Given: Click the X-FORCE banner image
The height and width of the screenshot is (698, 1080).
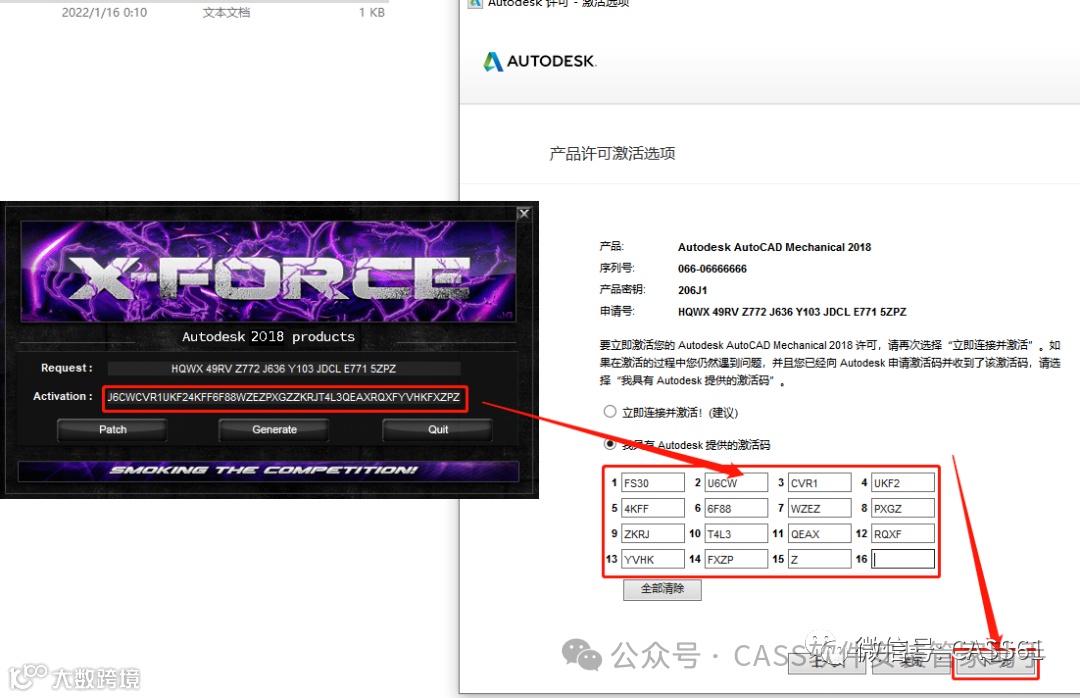Looking at the screenshot, I should [268, 271].
